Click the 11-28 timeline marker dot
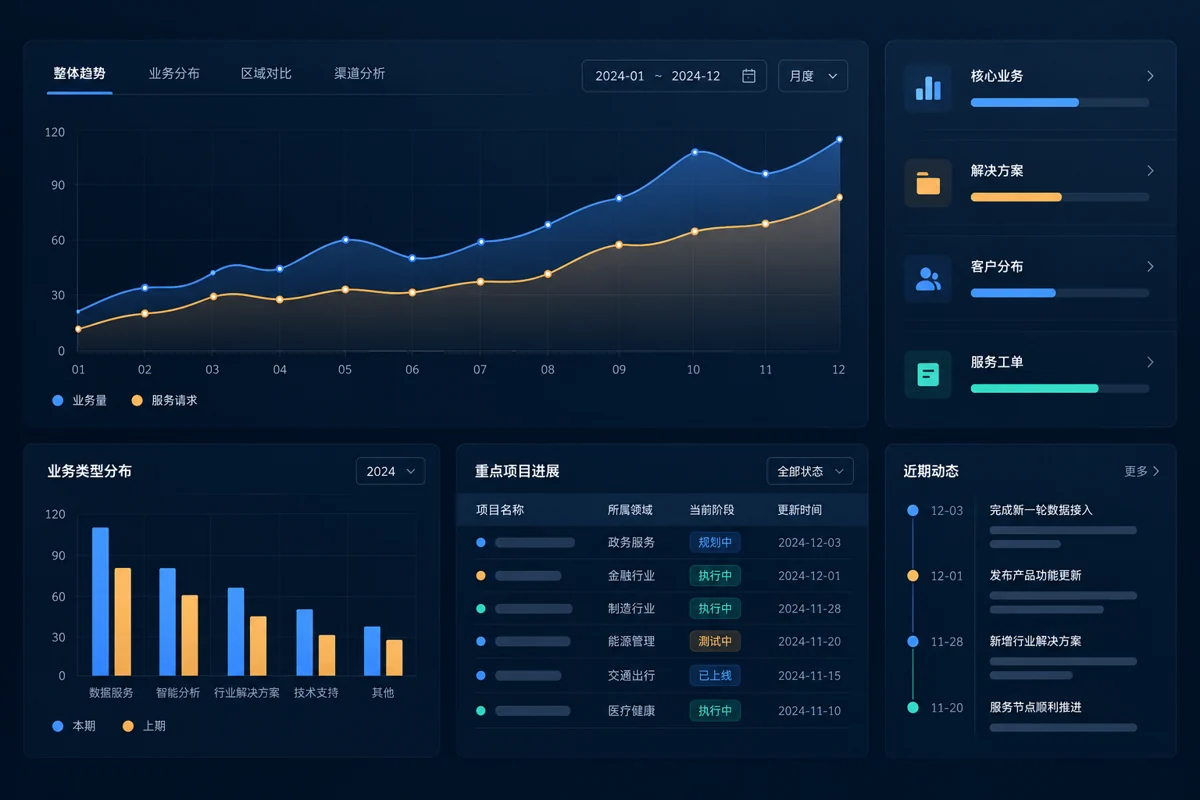1200x800 pixels. (x=913, y=642)
